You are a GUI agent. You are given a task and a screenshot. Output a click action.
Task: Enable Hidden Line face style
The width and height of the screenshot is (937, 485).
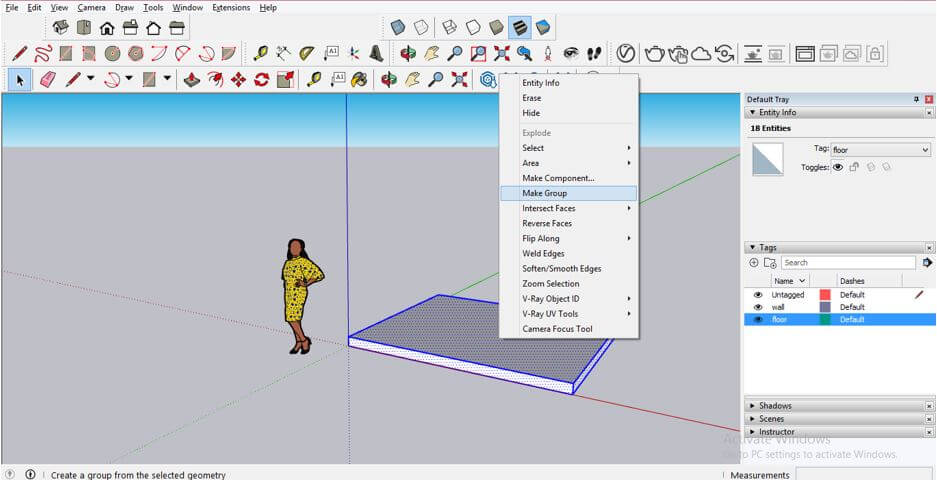pyautogui.click(x=473, y=27)
